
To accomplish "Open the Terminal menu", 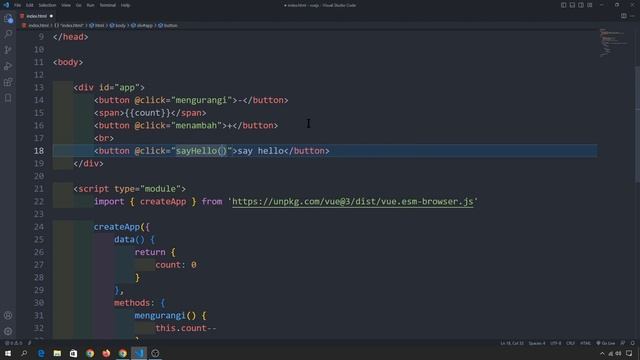I will (108, 5).
